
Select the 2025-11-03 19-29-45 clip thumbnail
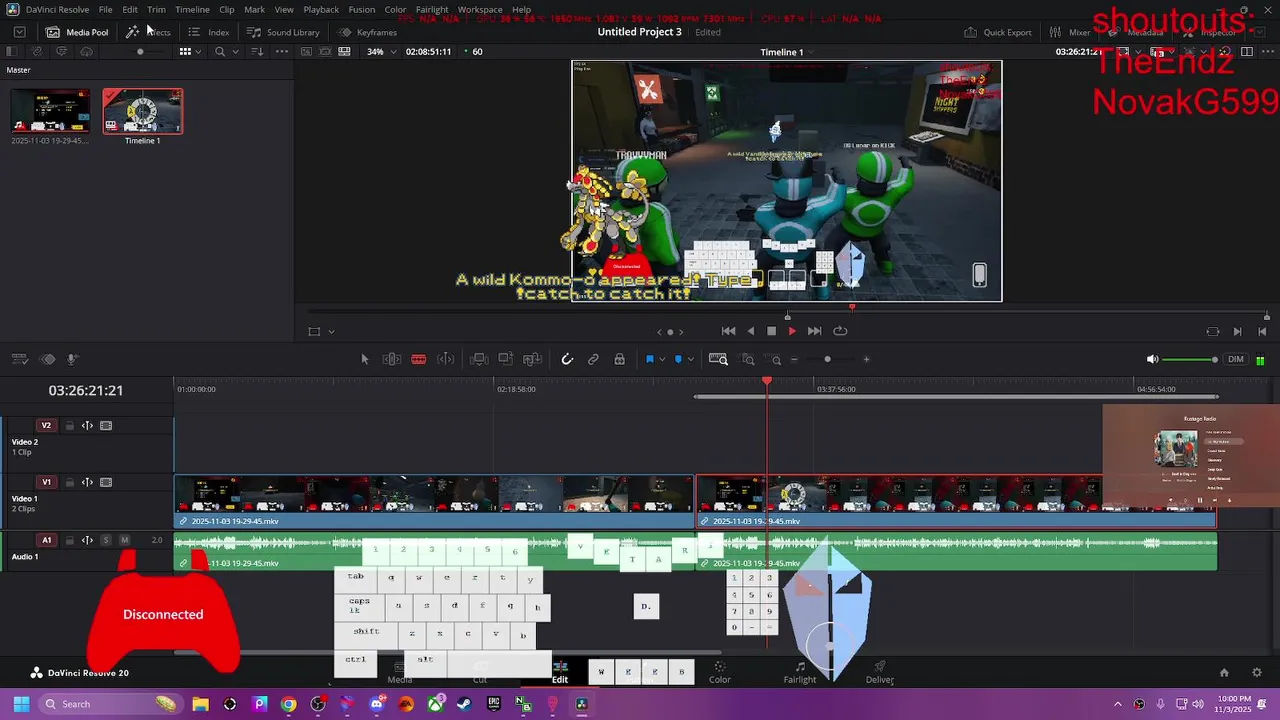50,111
